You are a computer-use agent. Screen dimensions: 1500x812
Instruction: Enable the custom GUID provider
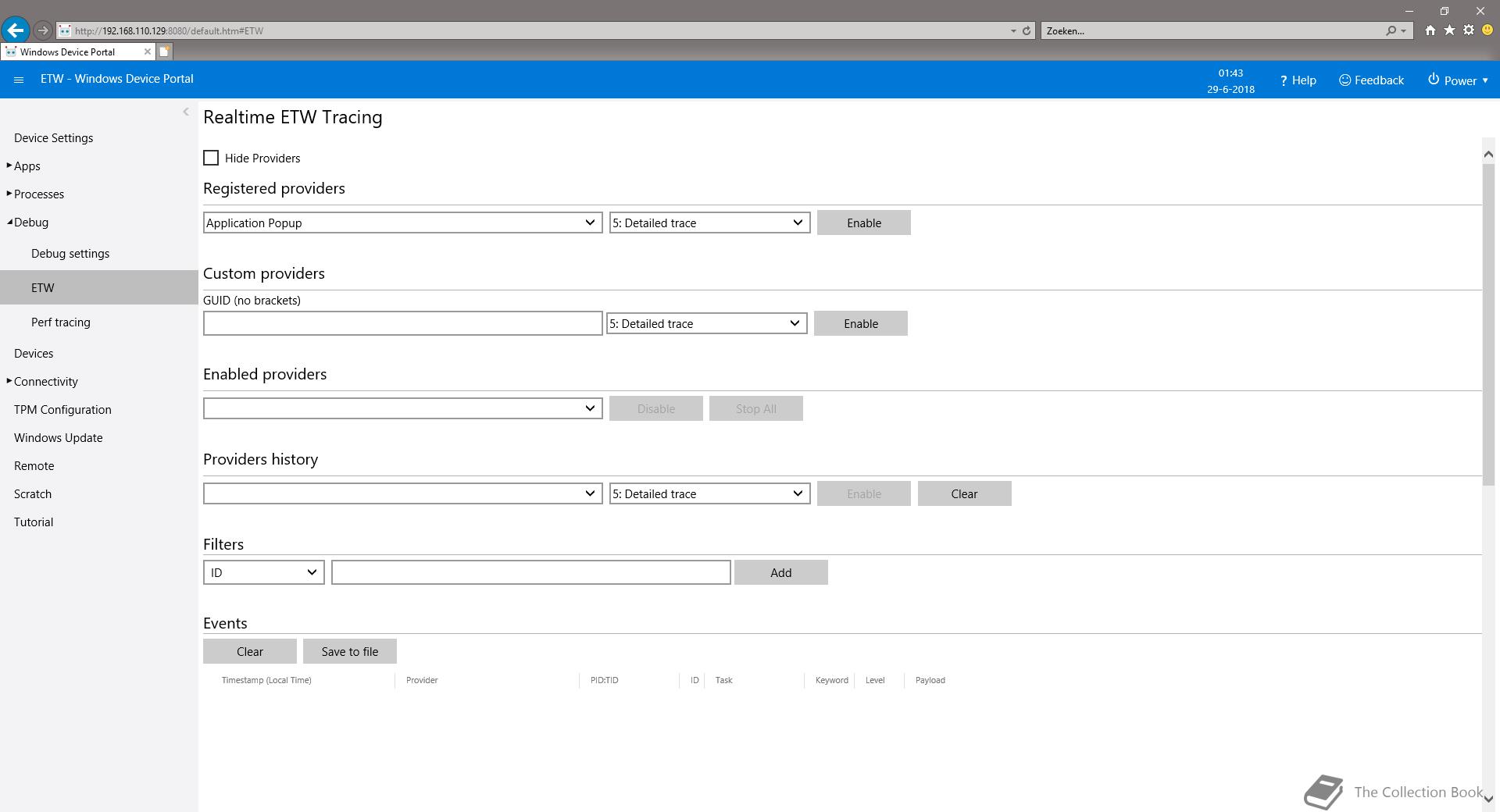pos(861,323)
